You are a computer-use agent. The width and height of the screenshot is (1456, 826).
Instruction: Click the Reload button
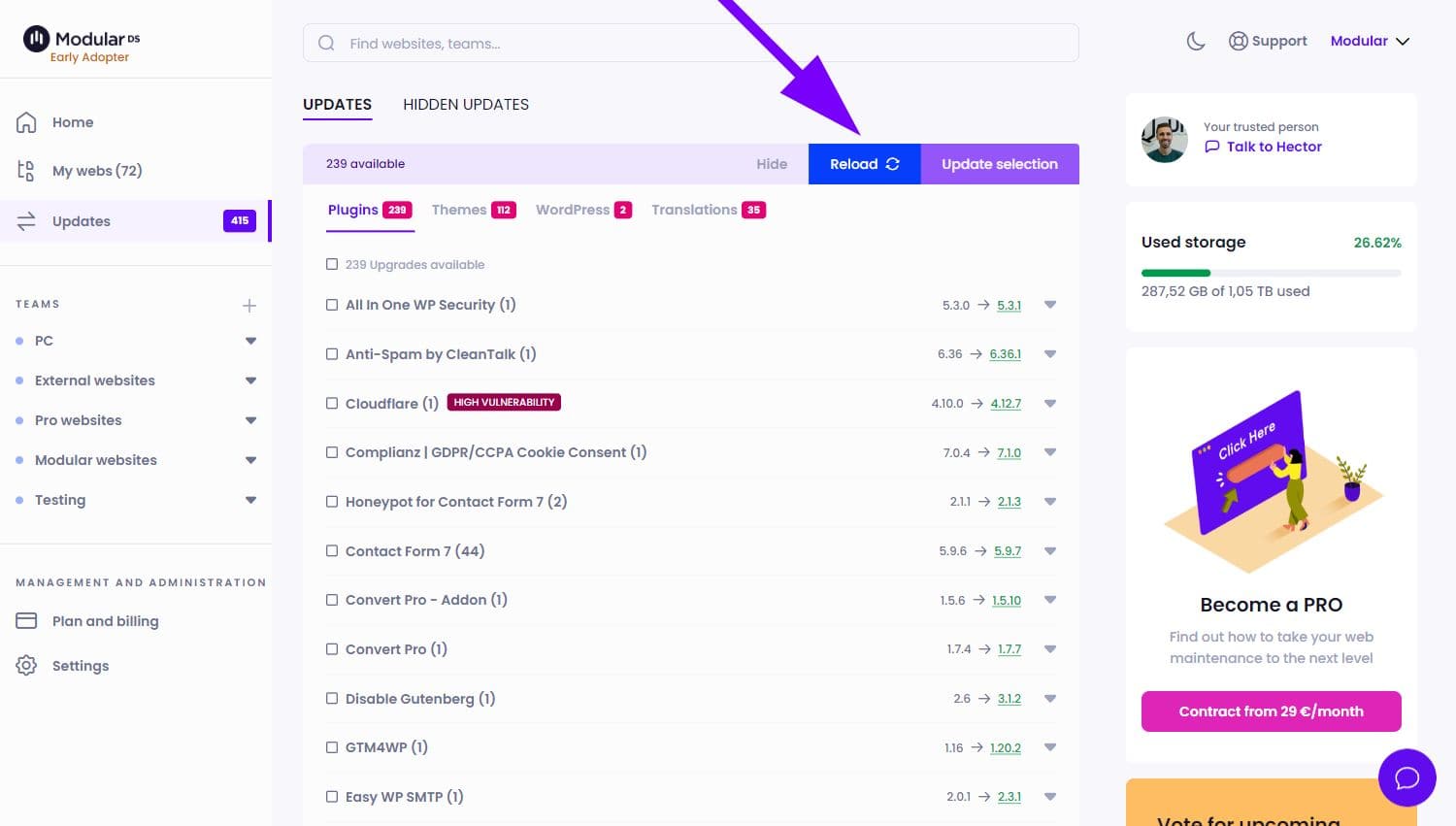[x=865, y=164]
